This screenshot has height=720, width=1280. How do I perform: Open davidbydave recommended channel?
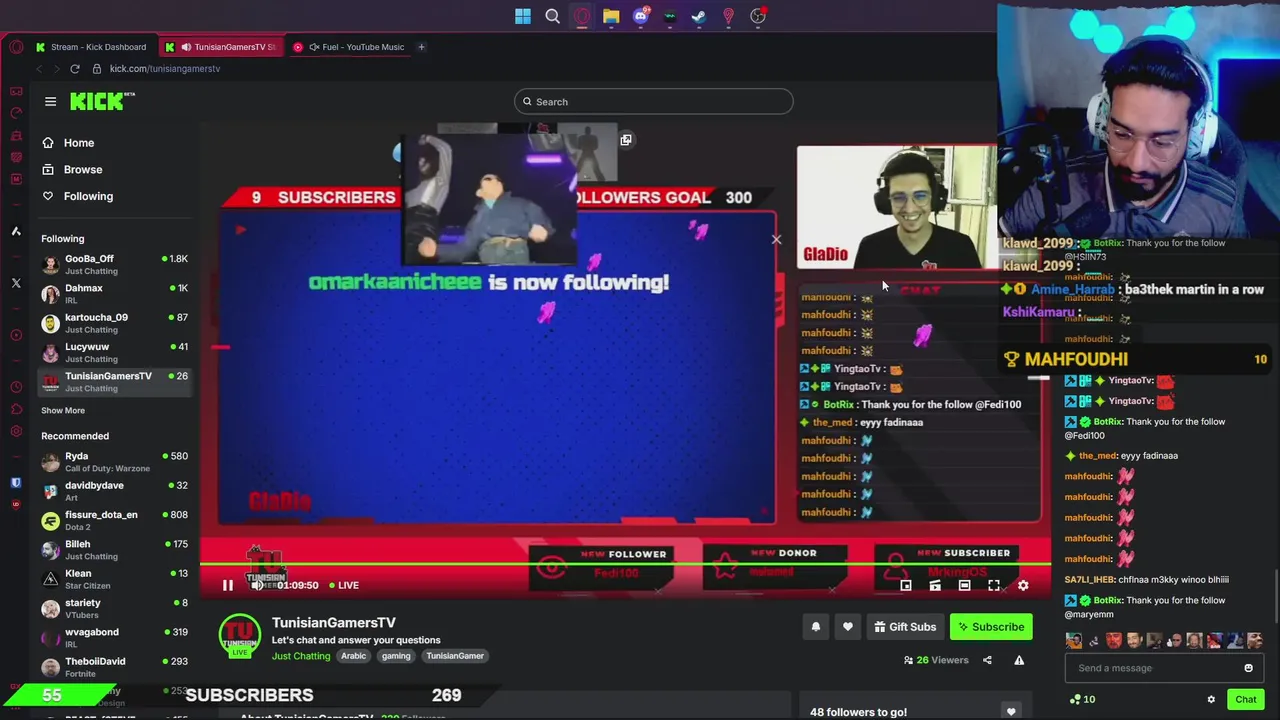point(114,491)
